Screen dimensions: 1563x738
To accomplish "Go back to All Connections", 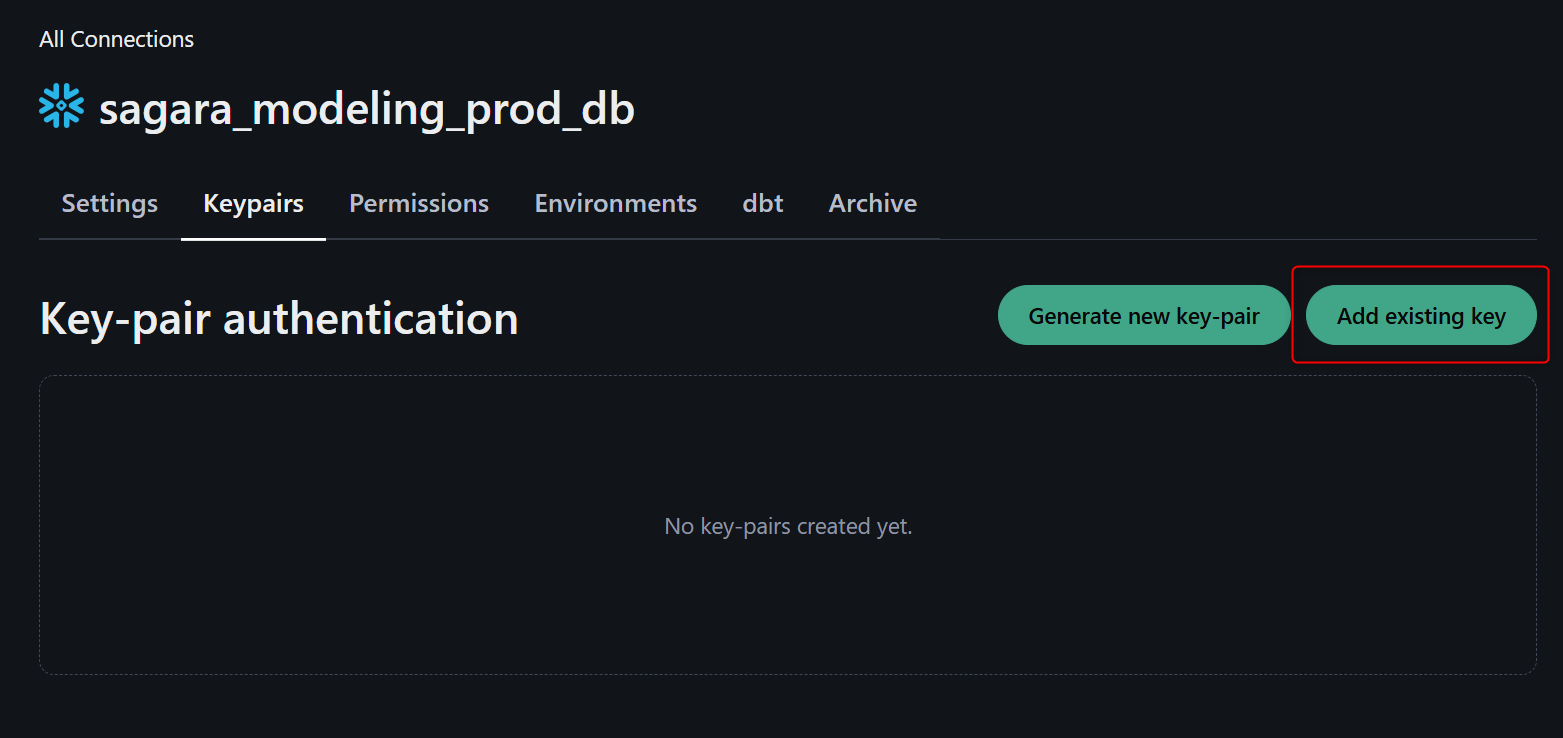I will coord(116,40).
